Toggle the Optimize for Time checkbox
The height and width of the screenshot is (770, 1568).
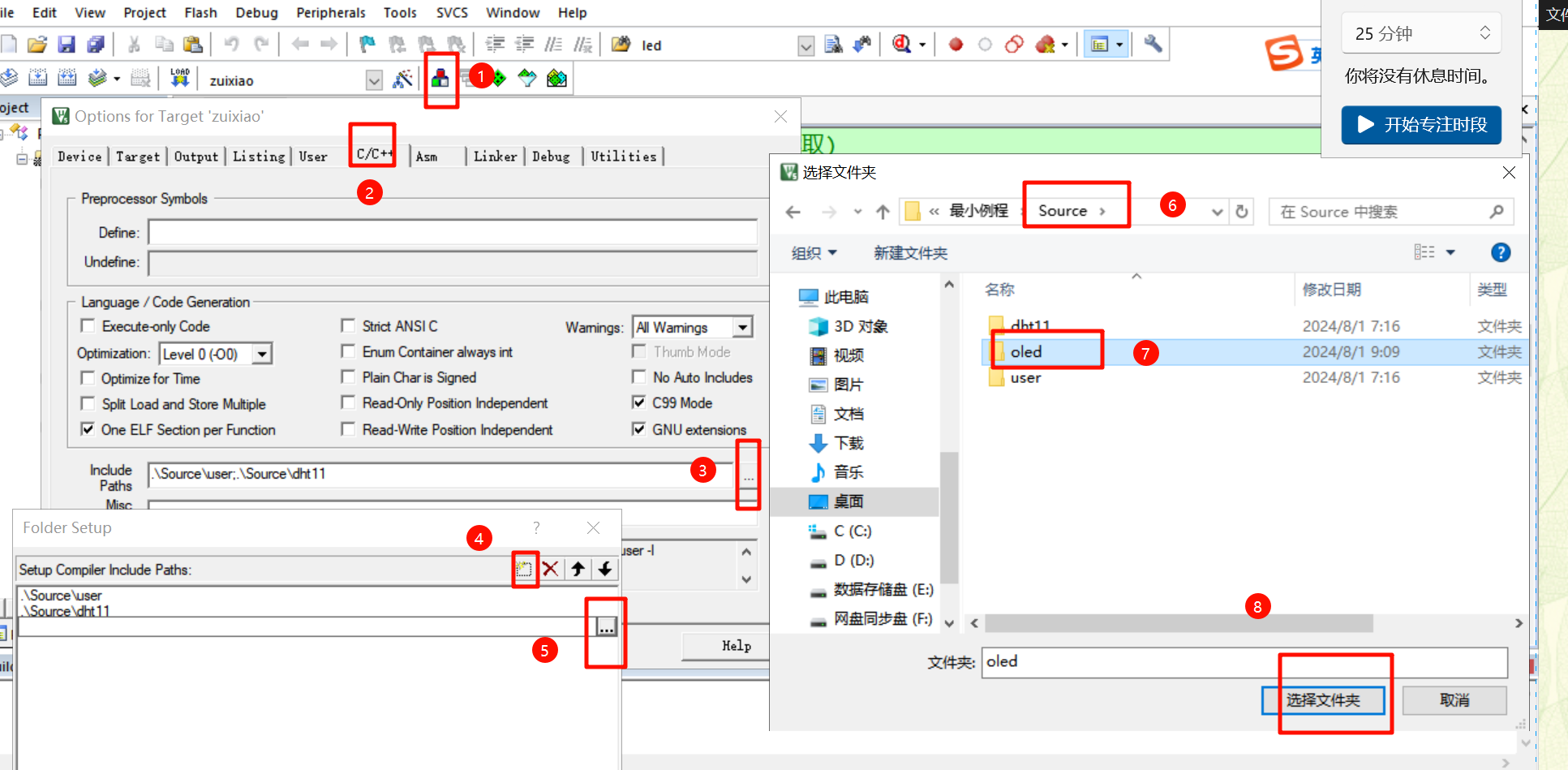point(88,377)
